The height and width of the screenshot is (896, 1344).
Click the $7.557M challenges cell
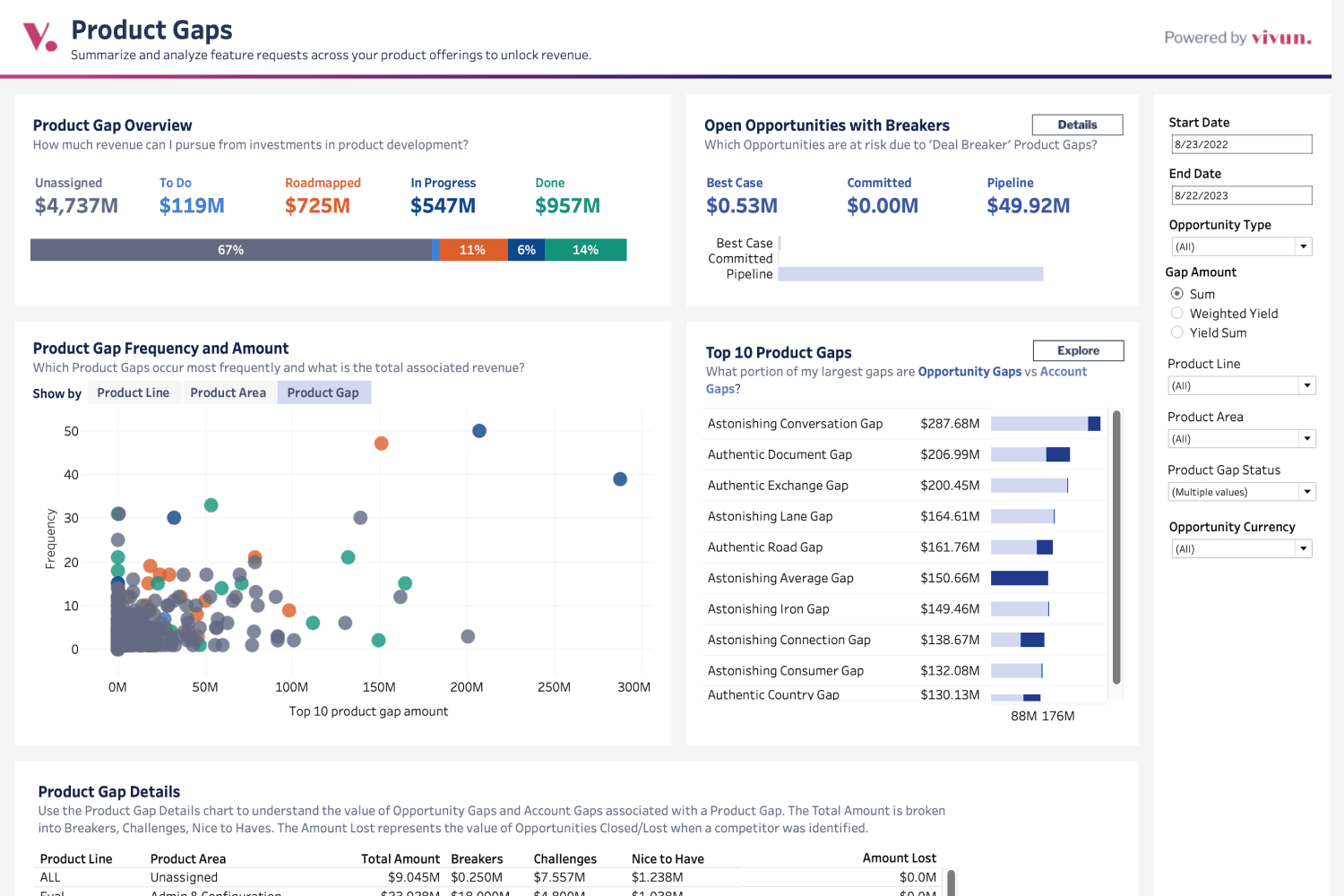click(x=559, y=877)
